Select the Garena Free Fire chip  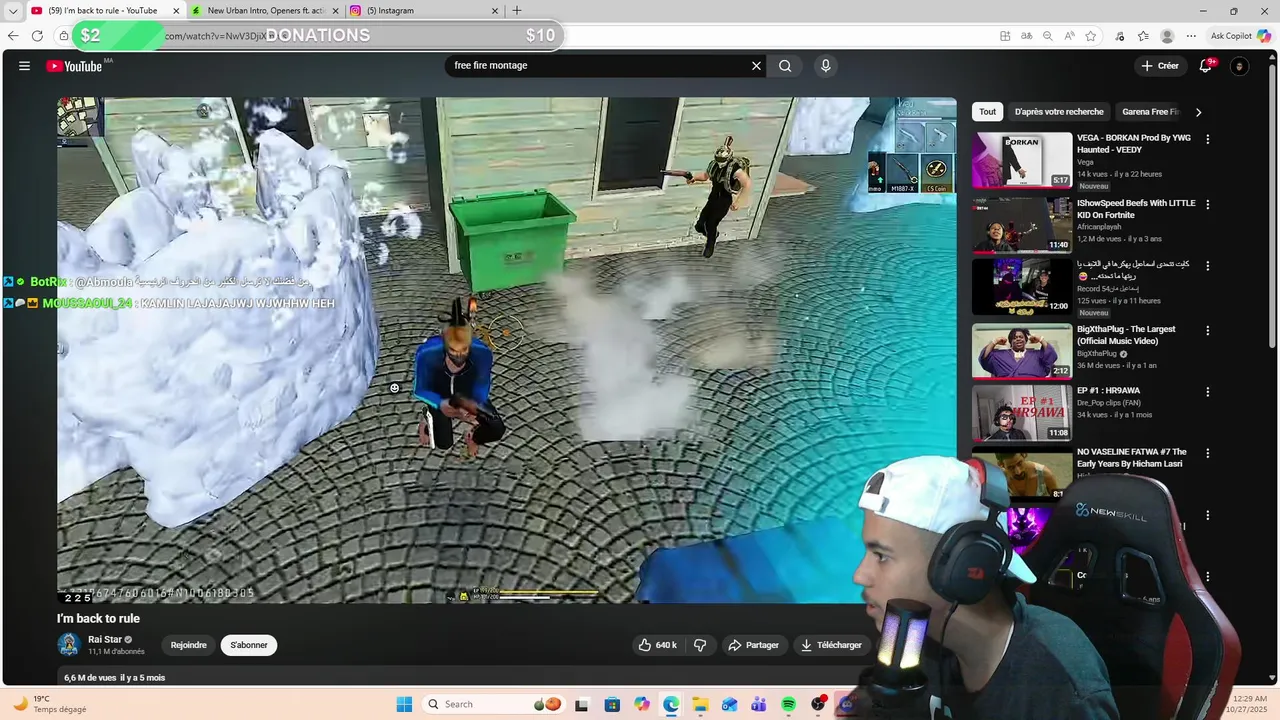click(x=1150, y=112)
